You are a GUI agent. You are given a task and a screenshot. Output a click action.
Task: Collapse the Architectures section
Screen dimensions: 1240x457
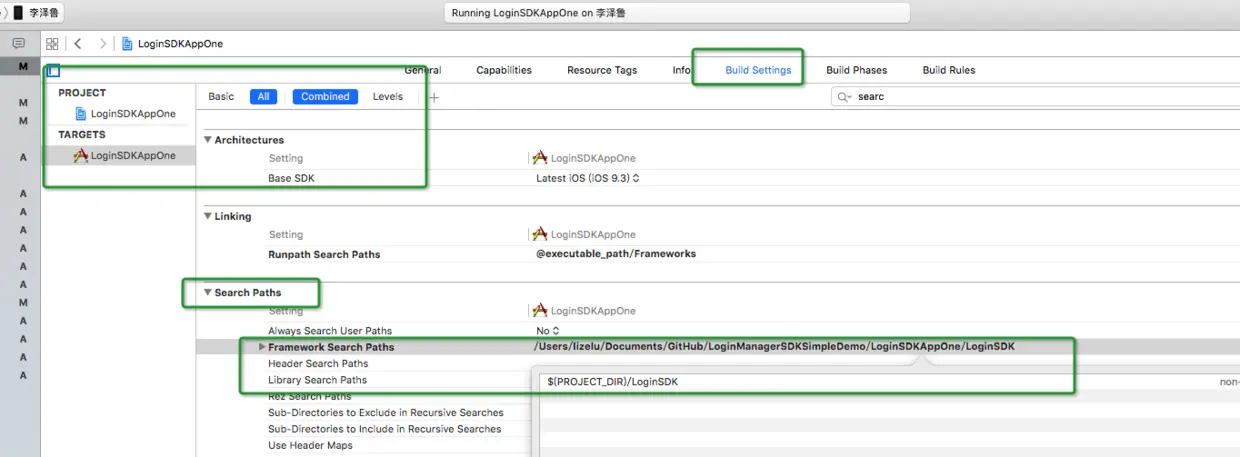208,140
